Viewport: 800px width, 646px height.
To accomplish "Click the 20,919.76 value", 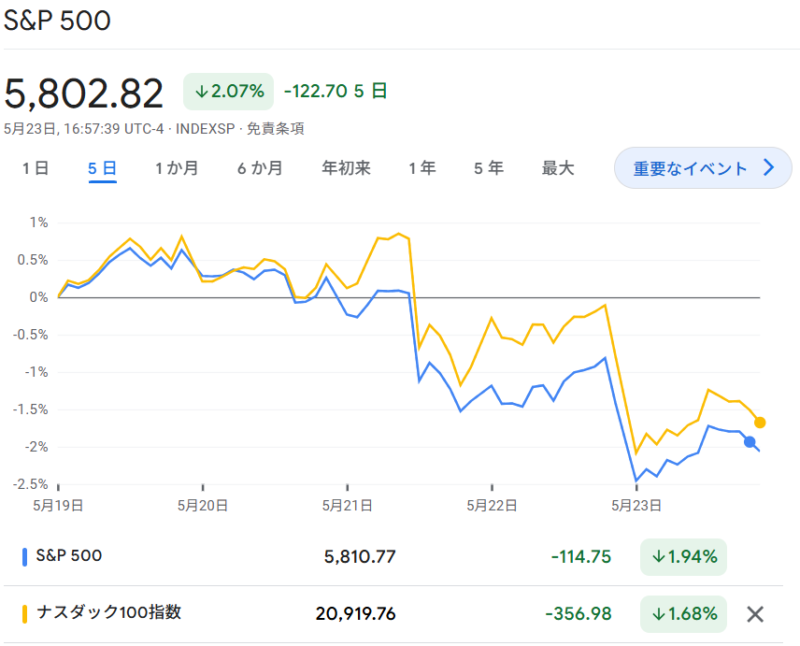I will [x=356, y=614].
